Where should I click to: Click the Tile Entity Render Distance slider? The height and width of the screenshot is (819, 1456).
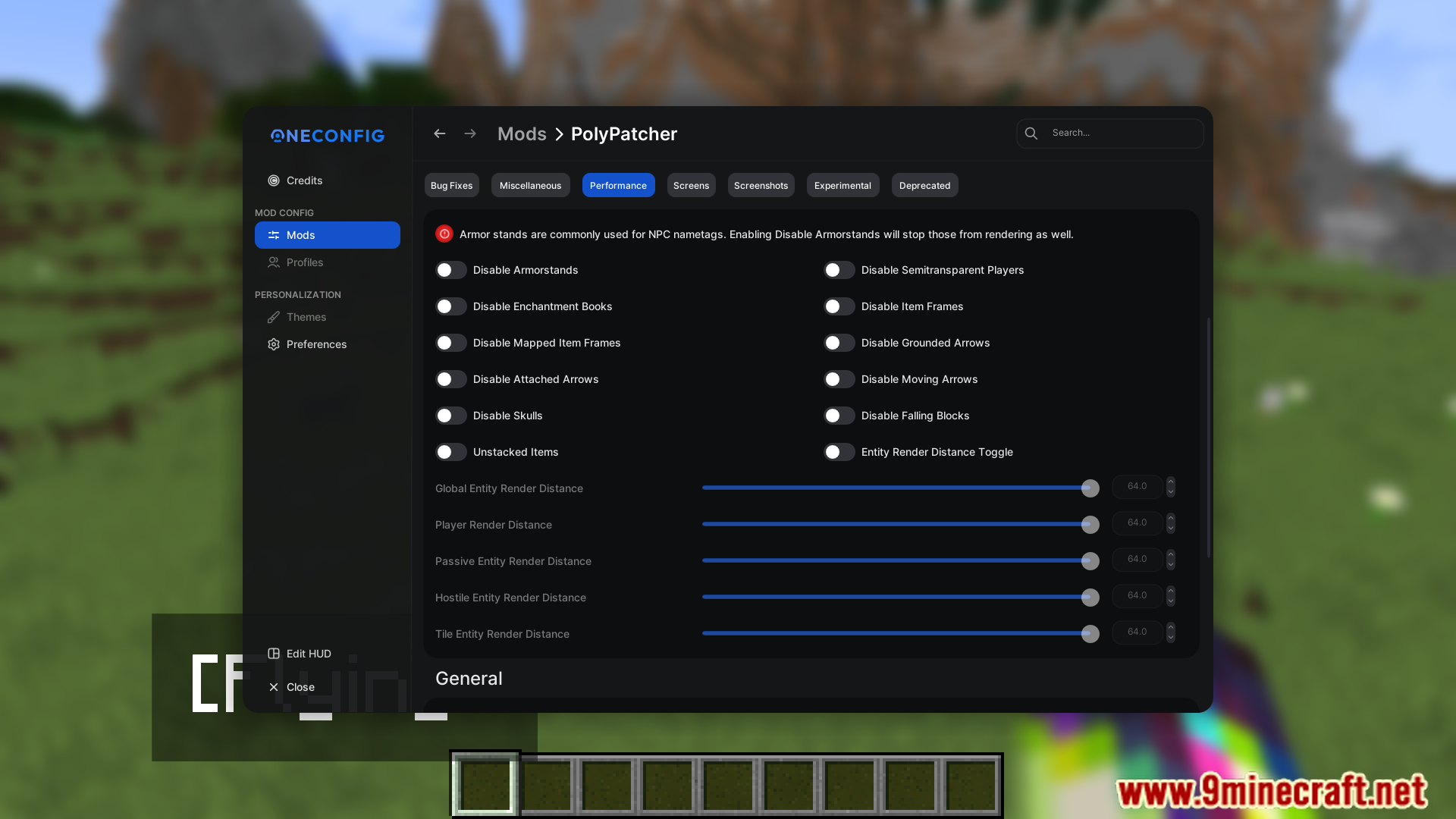[x=900, y=634]
